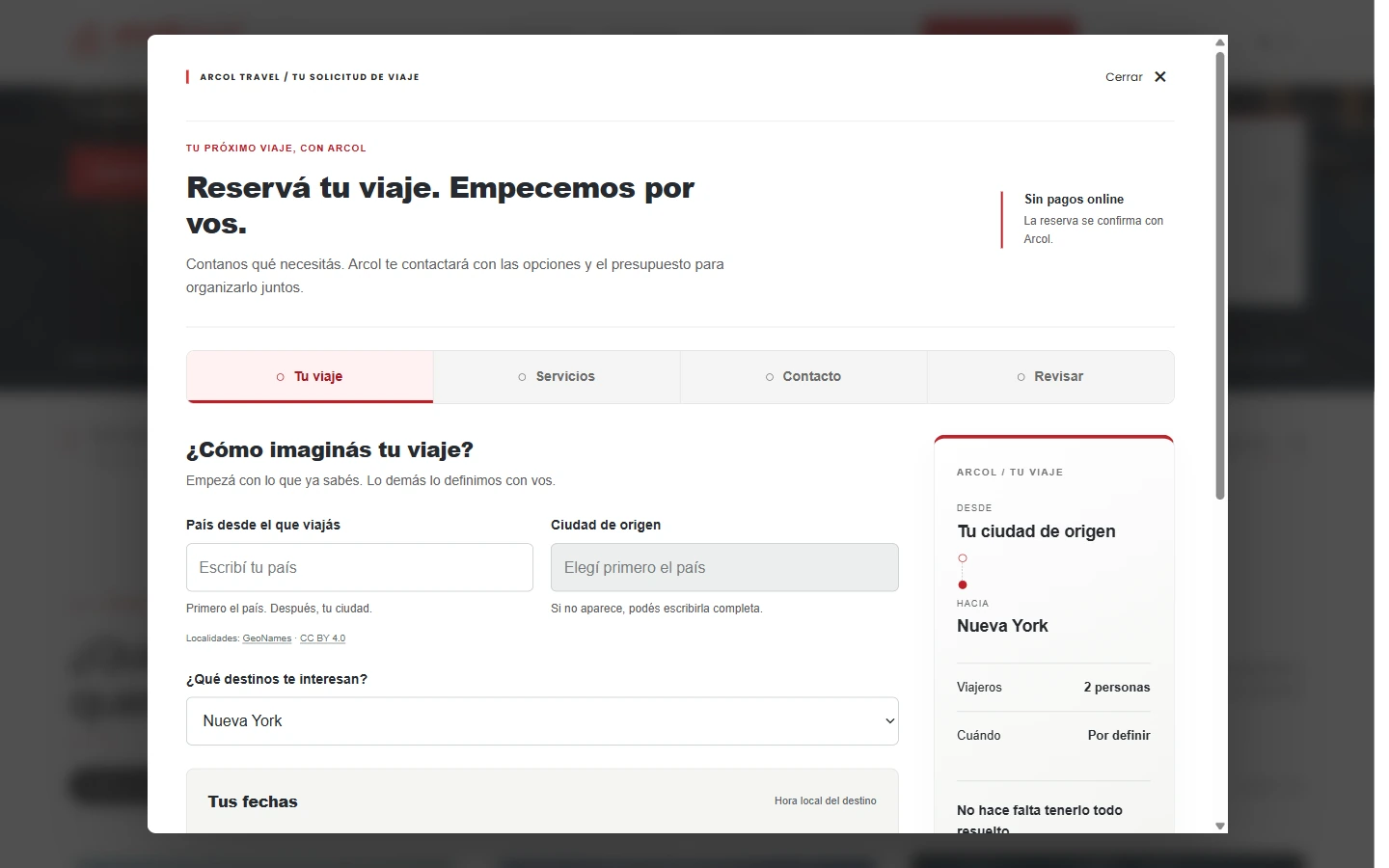This screenshot has height=868, width=1389.
Task: Click the 2 personas travelers value
Action: (x=1117, y=688)
